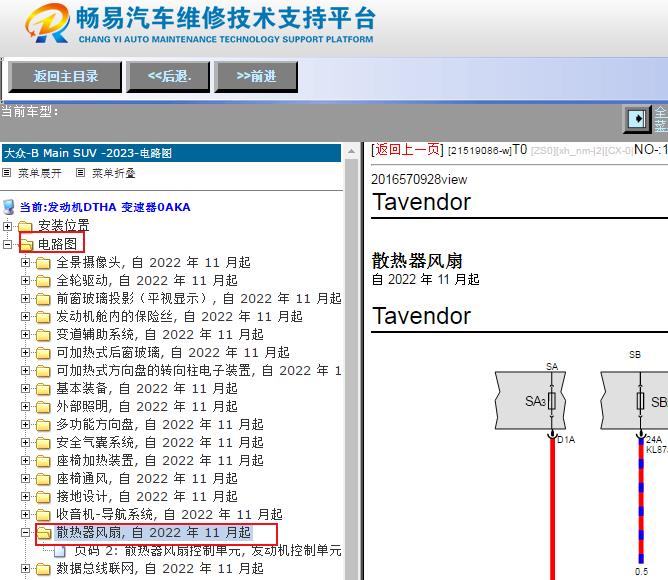The width and height of the screenshot is (668, 580).
Task: Expand the 安装位置 tree node
Action: [7, 225]
